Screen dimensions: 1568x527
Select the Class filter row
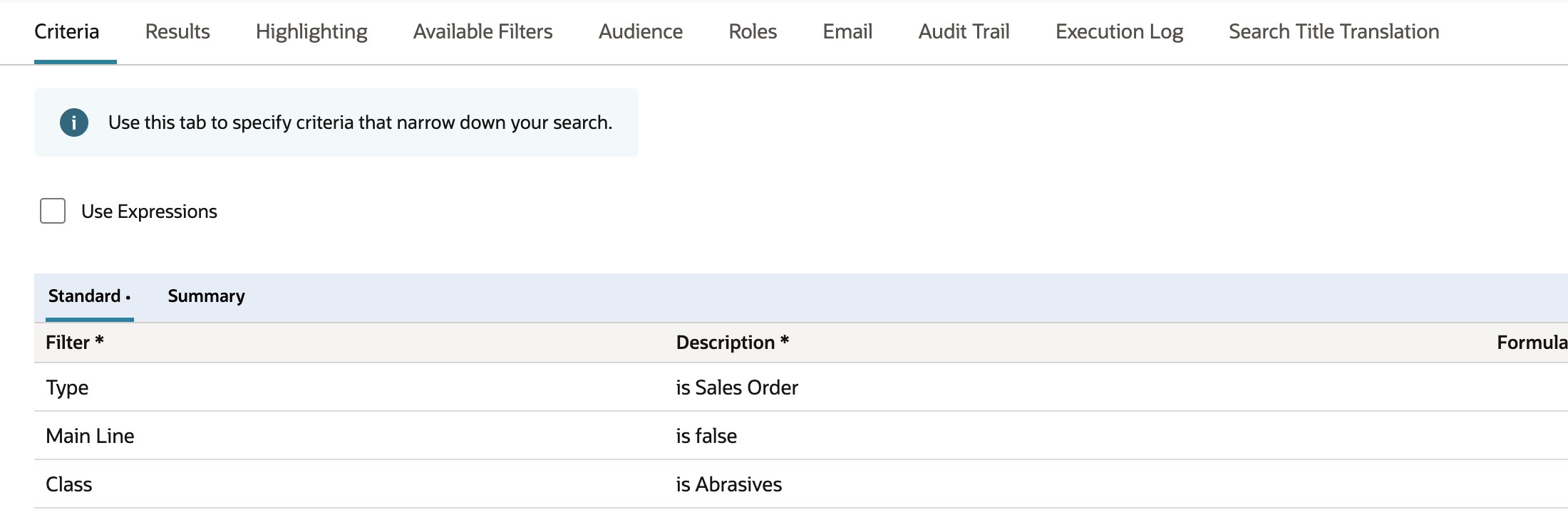(x=801, y=484)
